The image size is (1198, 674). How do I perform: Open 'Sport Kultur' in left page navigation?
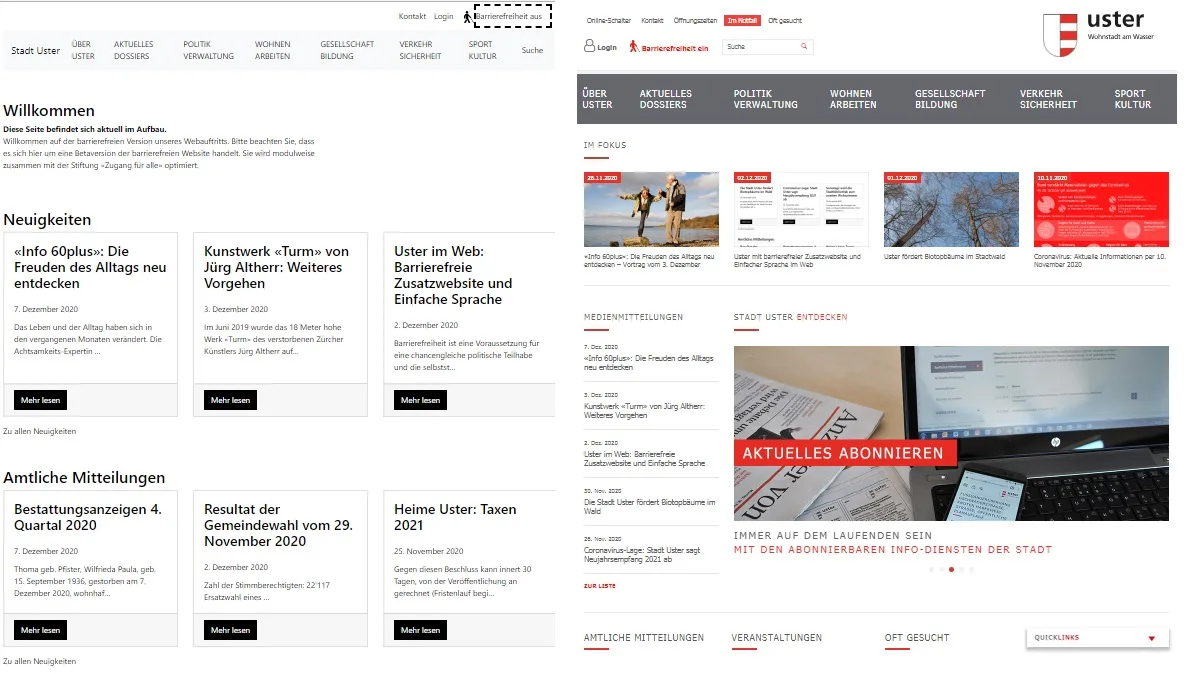[483, 50]
